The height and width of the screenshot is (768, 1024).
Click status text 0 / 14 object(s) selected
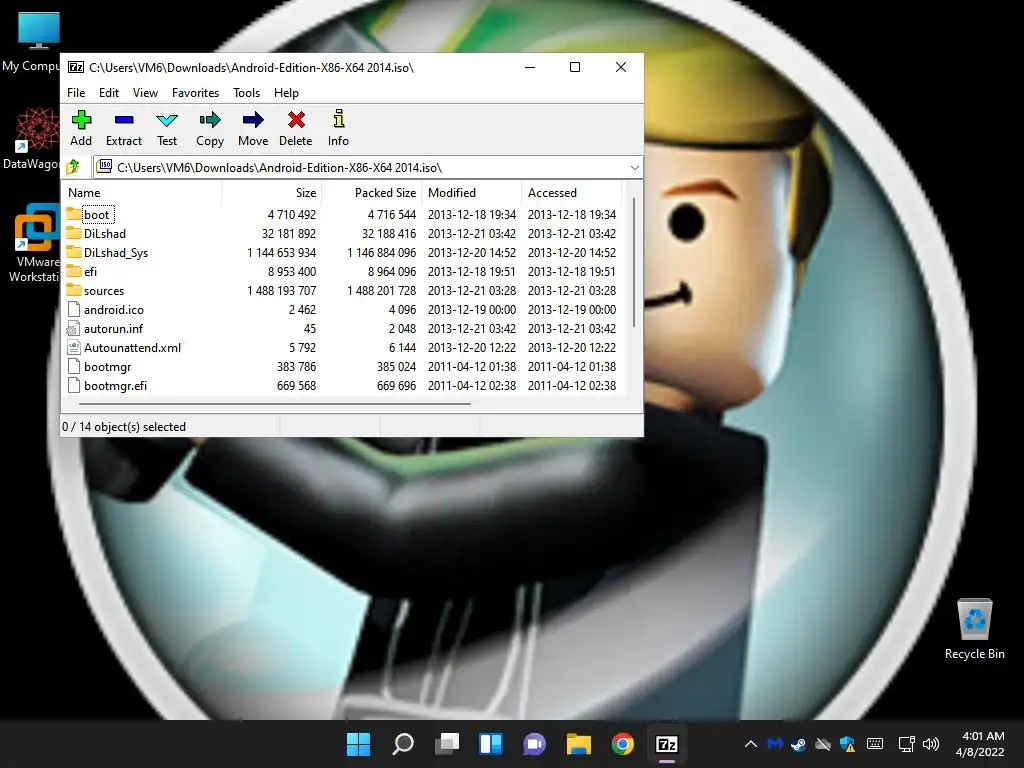click(124, 426)
